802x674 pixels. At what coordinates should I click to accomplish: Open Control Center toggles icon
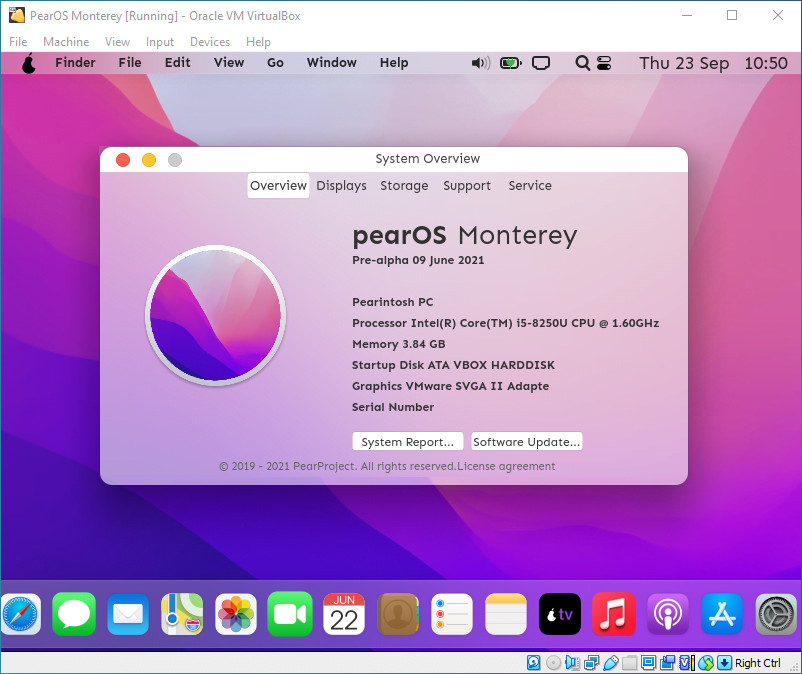pyautogui.click(x=604, y=63)
